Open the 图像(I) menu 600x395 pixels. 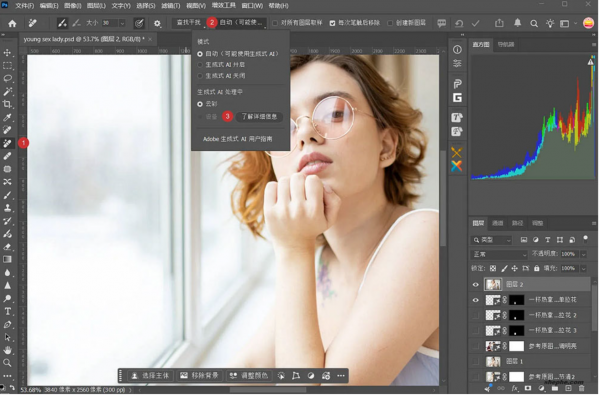(72, 6)
